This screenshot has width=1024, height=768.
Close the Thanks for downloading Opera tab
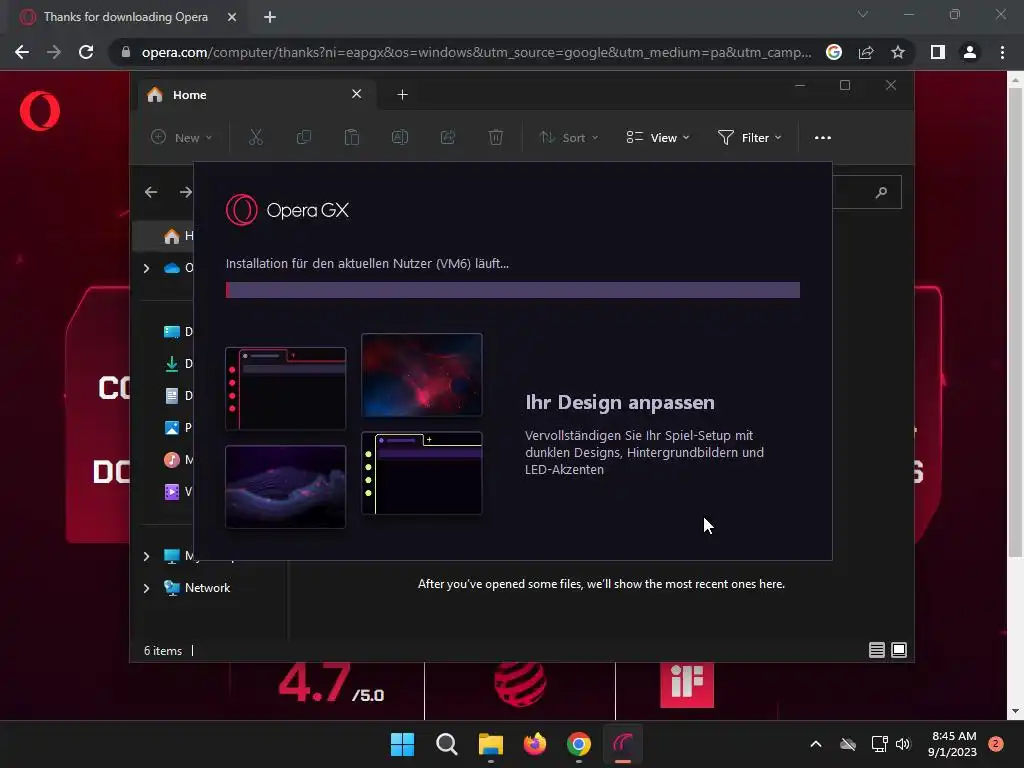(x=232, y=17)
